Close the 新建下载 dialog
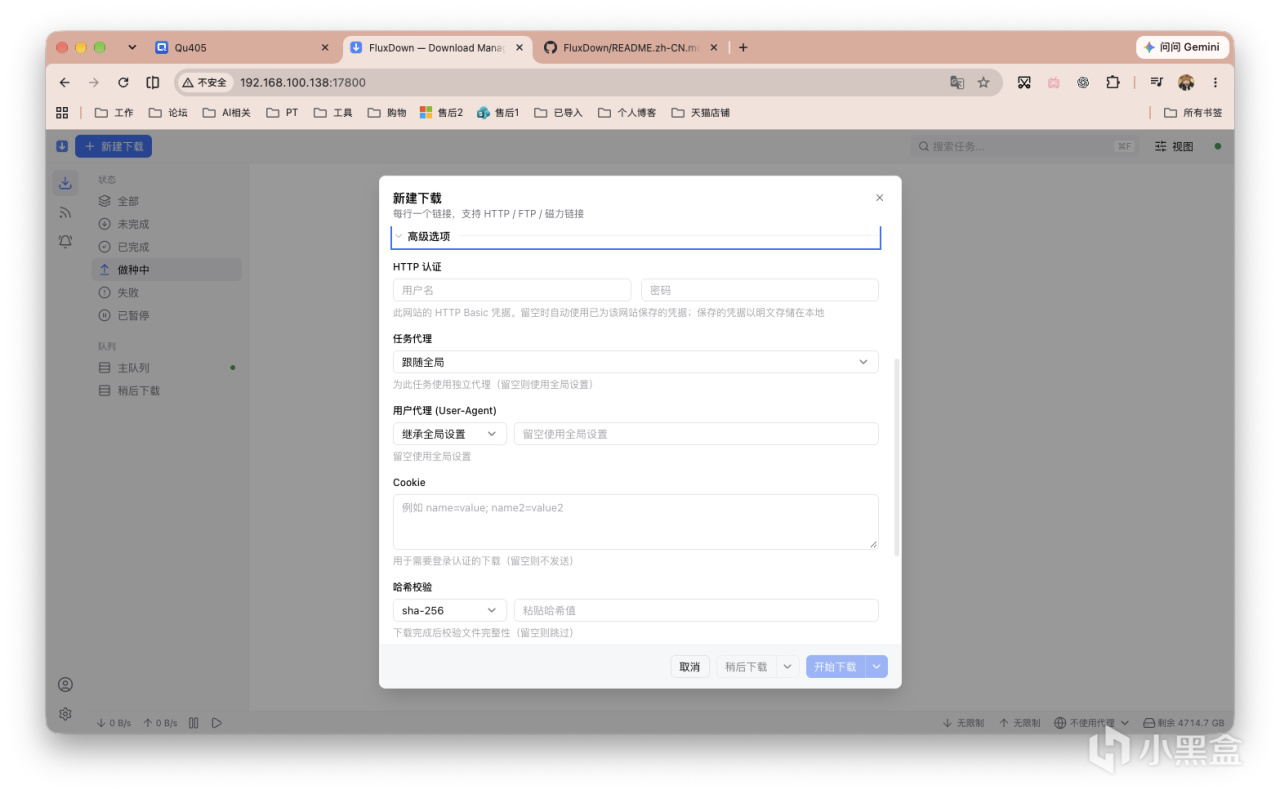This screenshot has height=794, width=1280. (879, 198)
